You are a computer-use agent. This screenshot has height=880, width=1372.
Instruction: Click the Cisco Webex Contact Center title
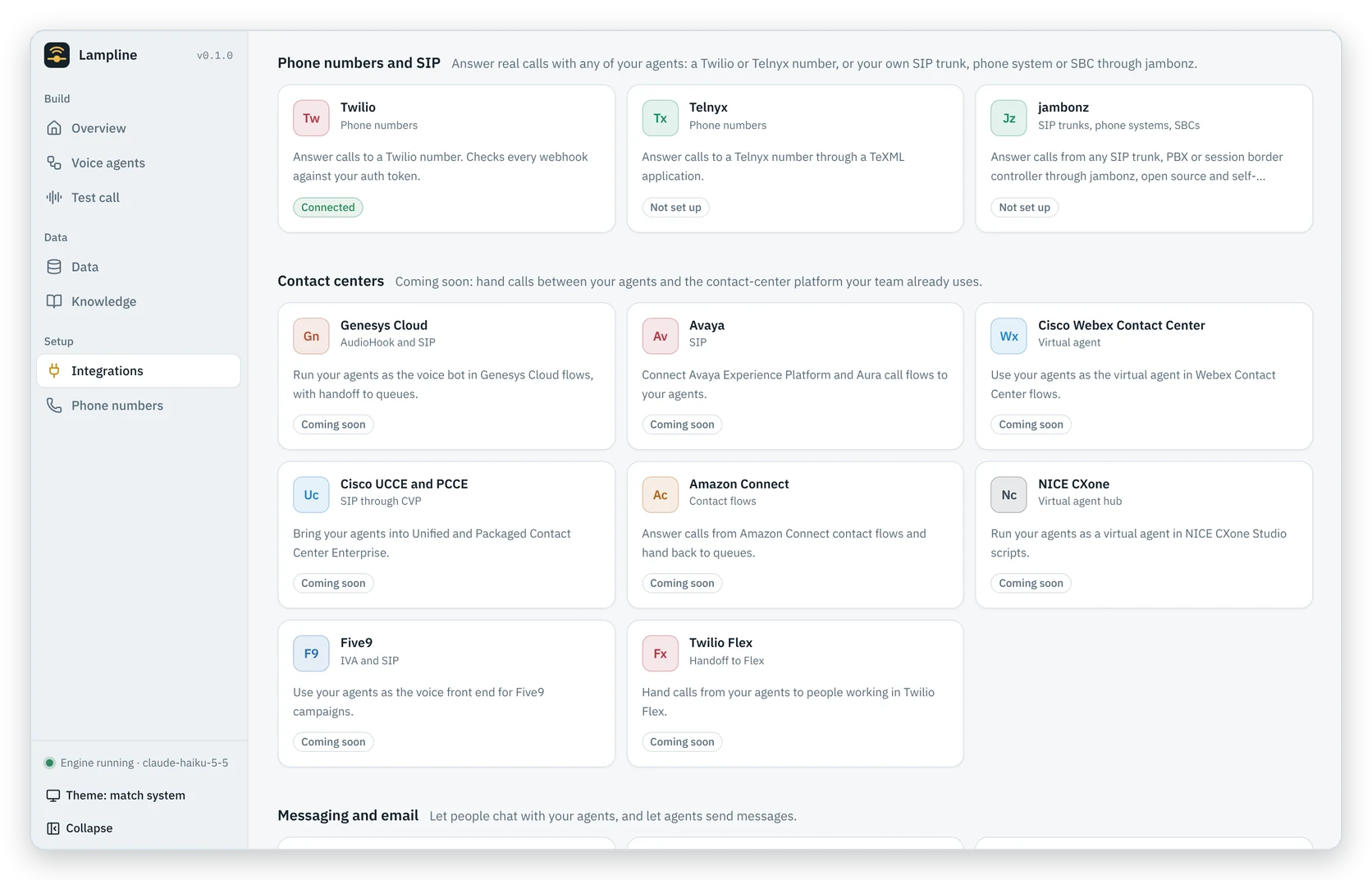pyautogui.click(x=1121, y=325)
